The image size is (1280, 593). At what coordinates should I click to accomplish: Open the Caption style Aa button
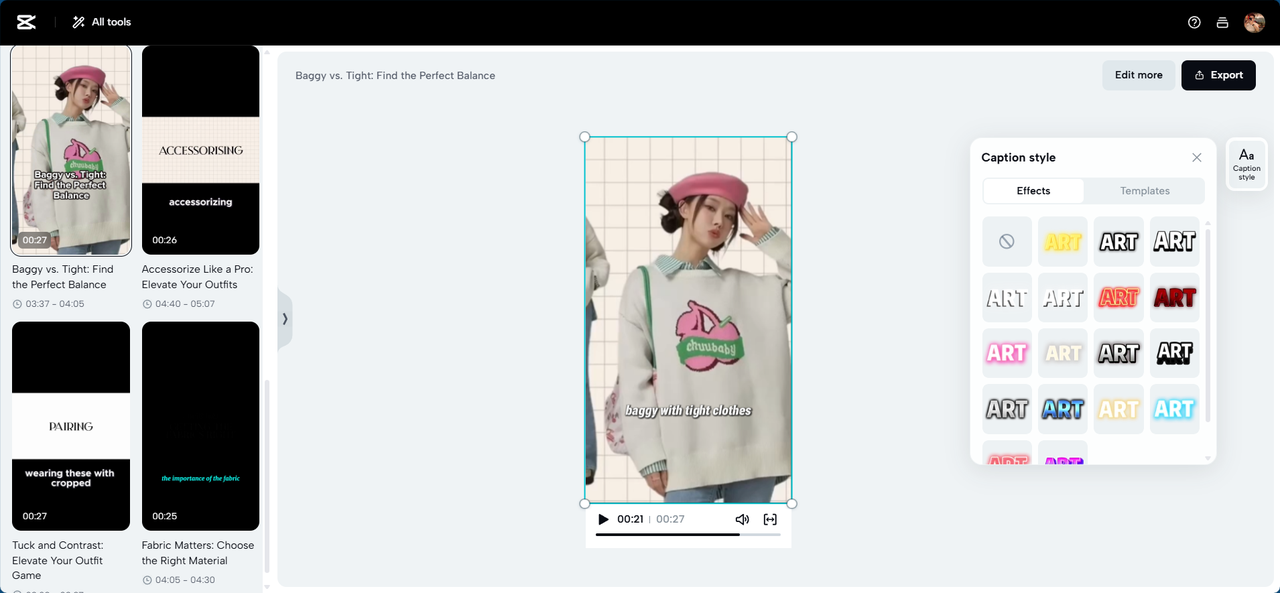pos(1246,163)
